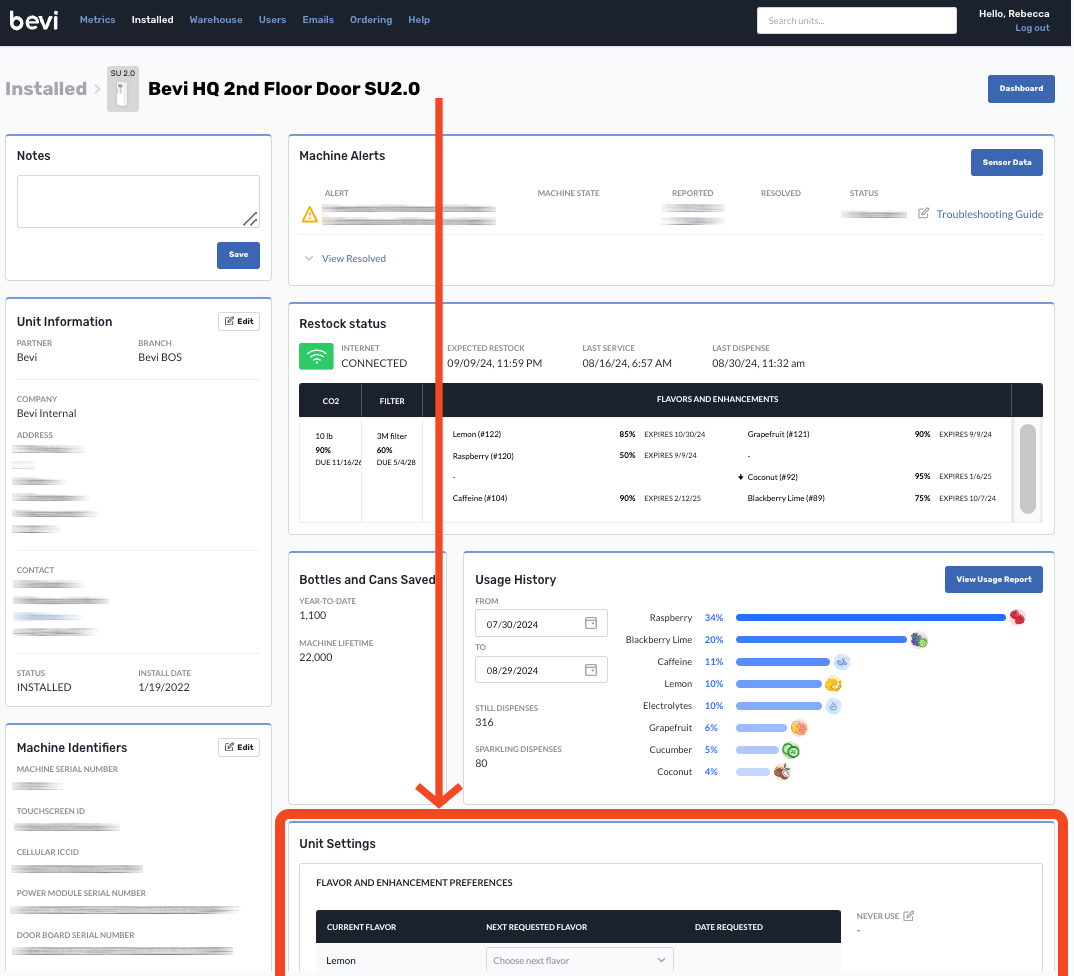Go to the Installed tab
The height and width of the screenshot is (976, 1074).
152,20
